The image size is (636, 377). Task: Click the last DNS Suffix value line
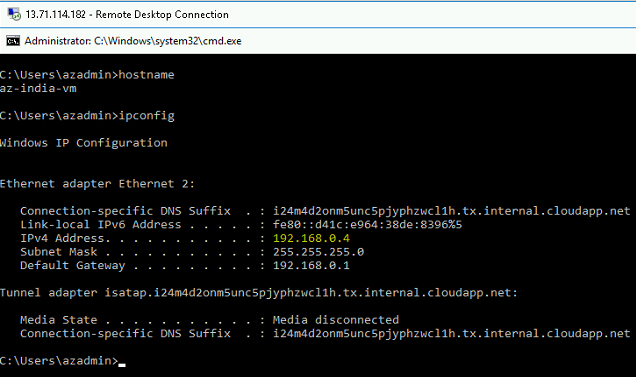click(451, 334)
